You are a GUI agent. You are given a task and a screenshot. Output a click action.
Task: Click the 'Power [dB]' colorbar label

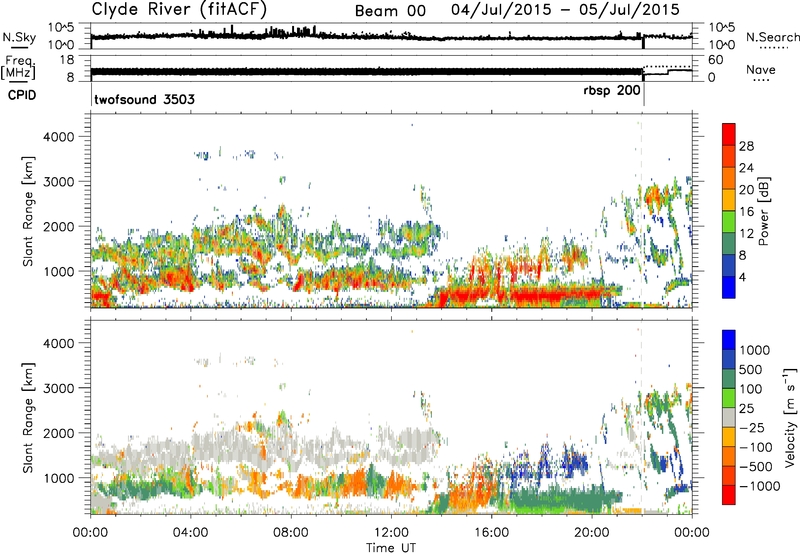click(x=763, y=211)
